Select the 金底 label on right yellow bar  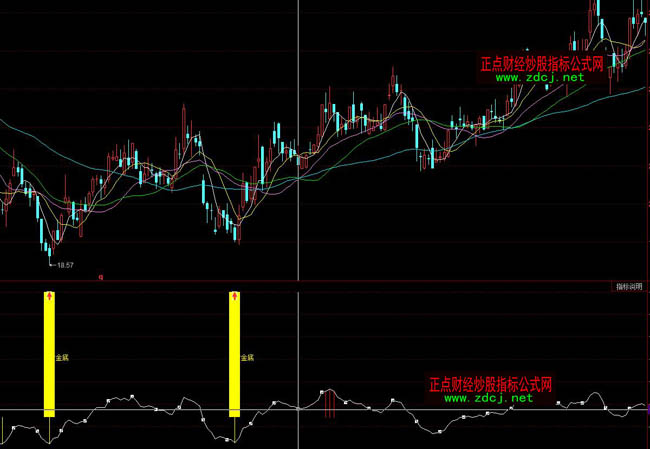click(247, 356)
